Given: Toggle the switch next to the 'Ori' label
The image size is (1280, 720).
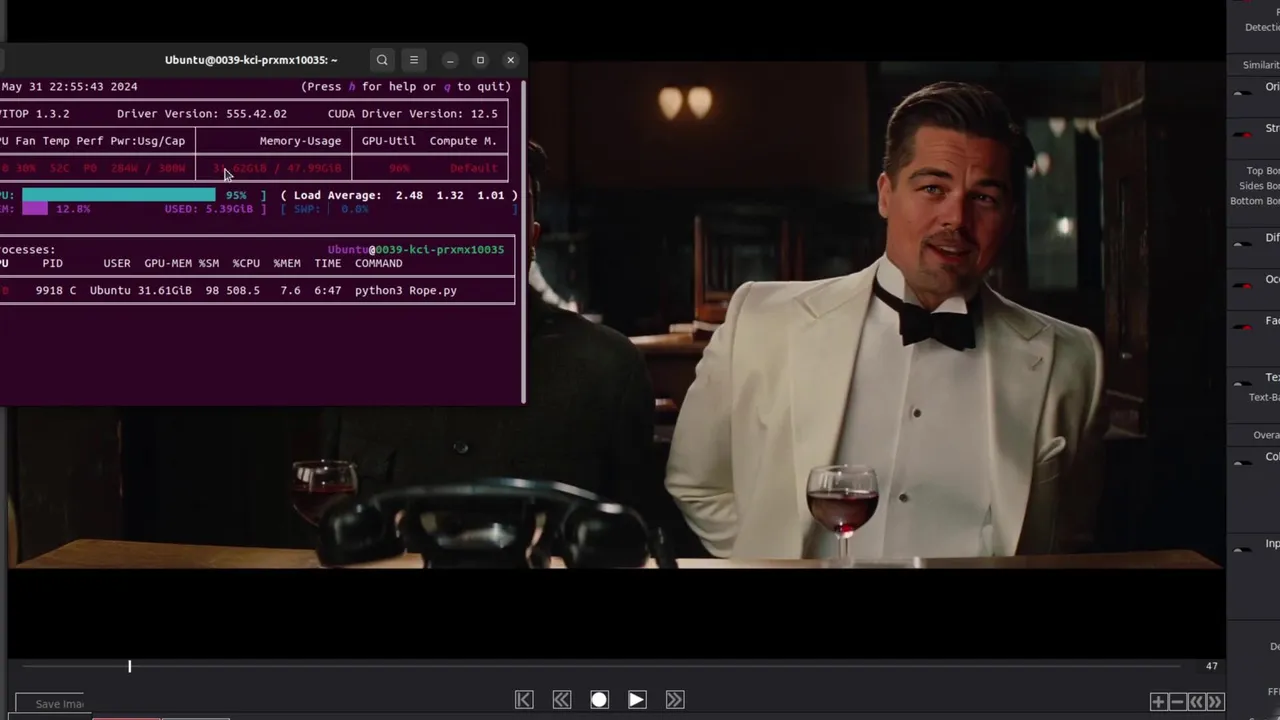Looking at the screenshot, I should [x=1243, y=93].
